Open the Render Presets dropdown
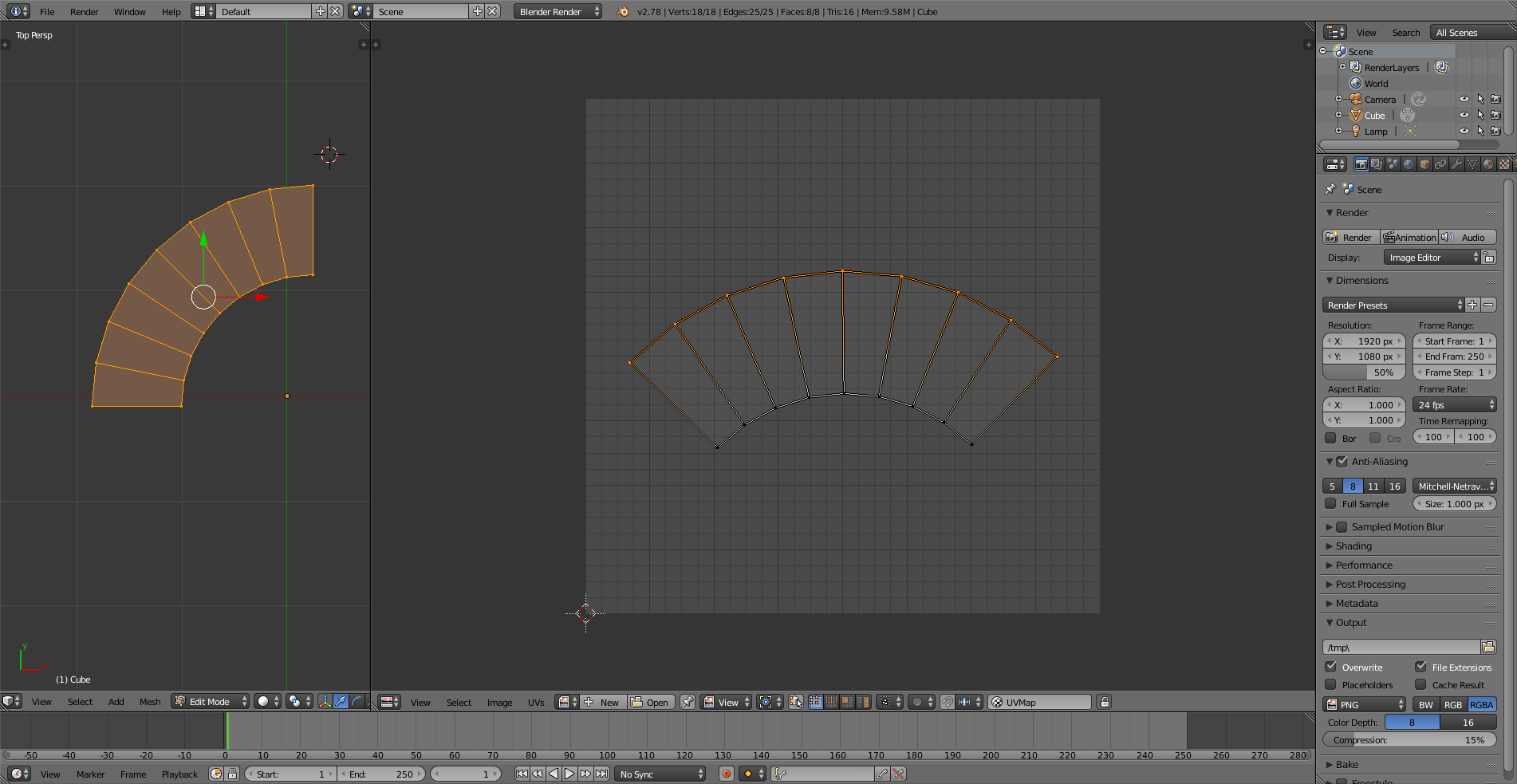This screenshot has height=784, width=1517. coord(1393,305)
